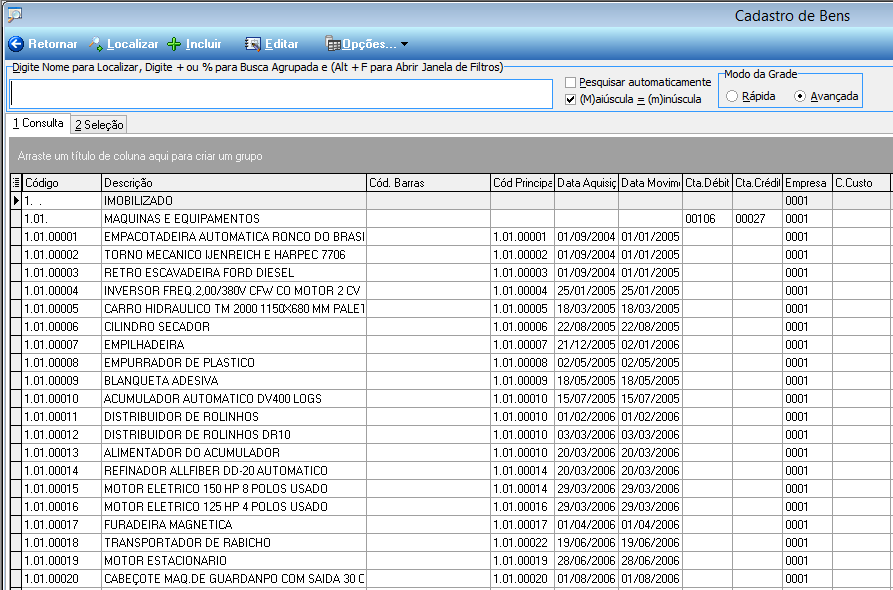Enable Pesquisar automaticamente checkbox
893x590 pixels.
pyautogui.click(x=571, y=82)
